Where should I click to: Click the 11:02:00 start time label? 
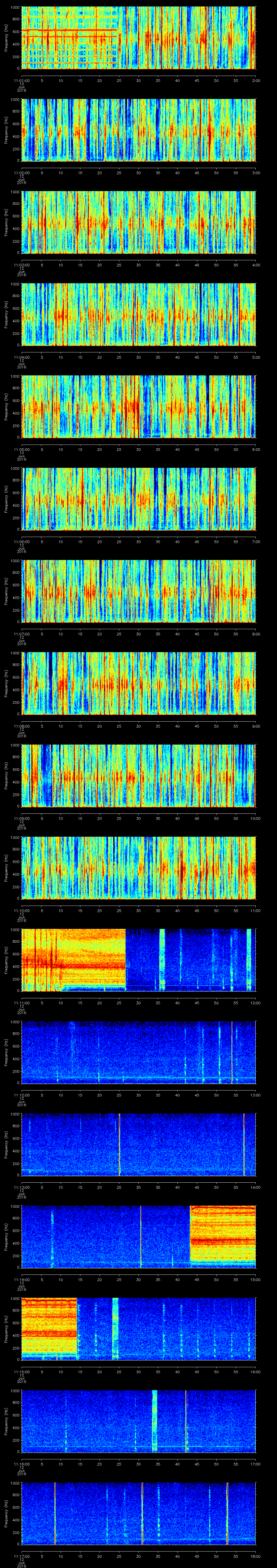pyautogui.click(x=22, y=173)
